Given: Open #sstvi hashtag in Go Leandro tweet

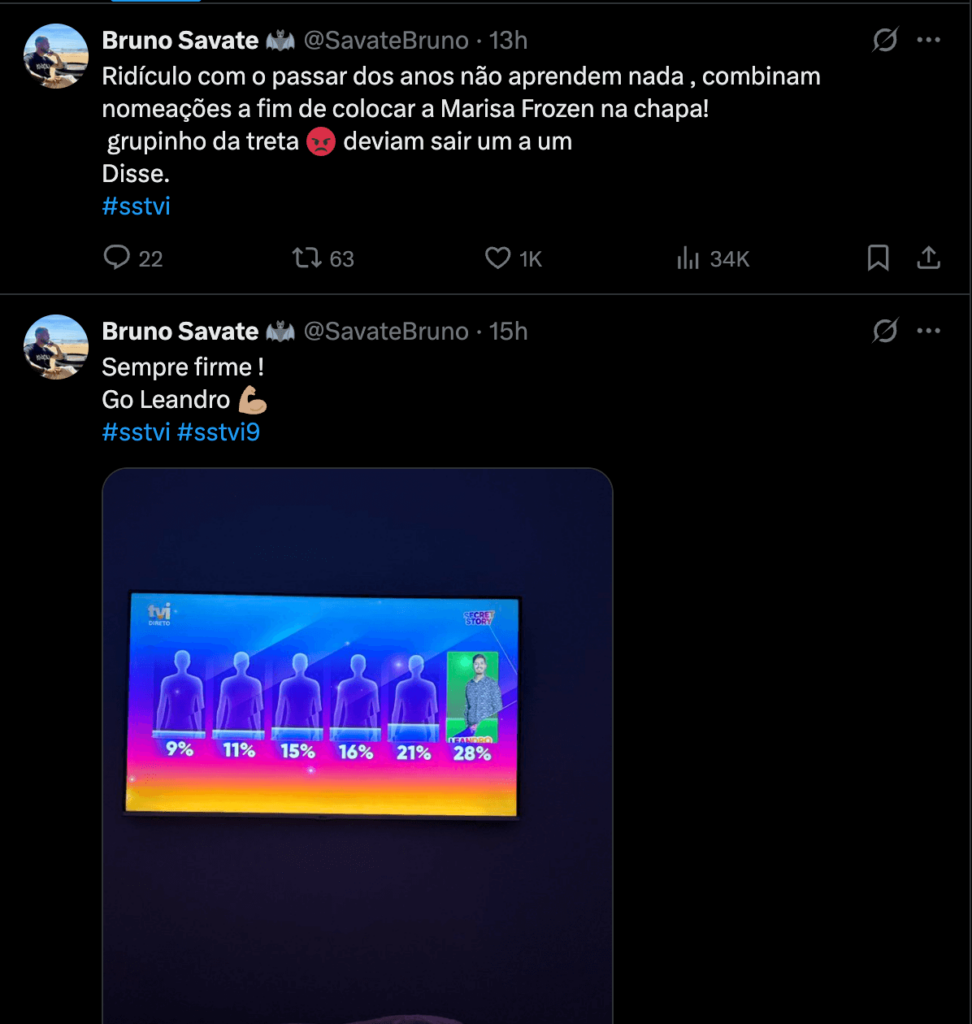Looking at the screenshot, I should pyautogui.click(x=136, y=432).
